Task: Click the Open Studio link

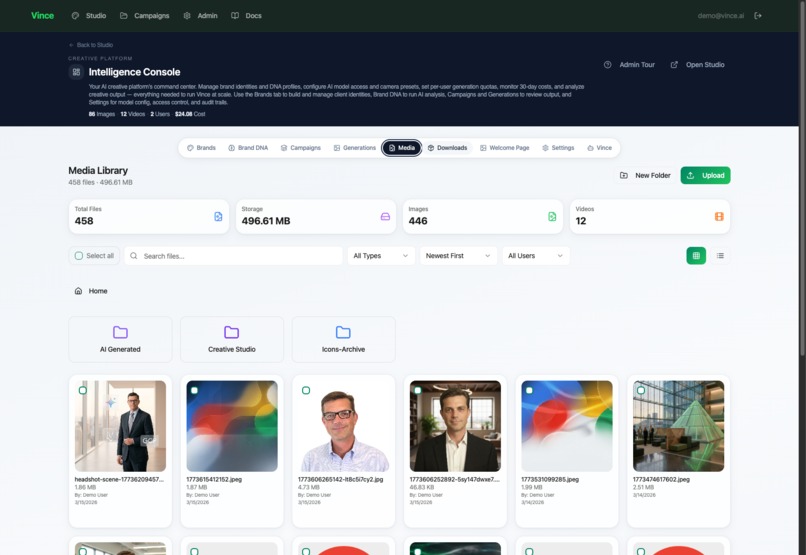Action: (698, 65)
